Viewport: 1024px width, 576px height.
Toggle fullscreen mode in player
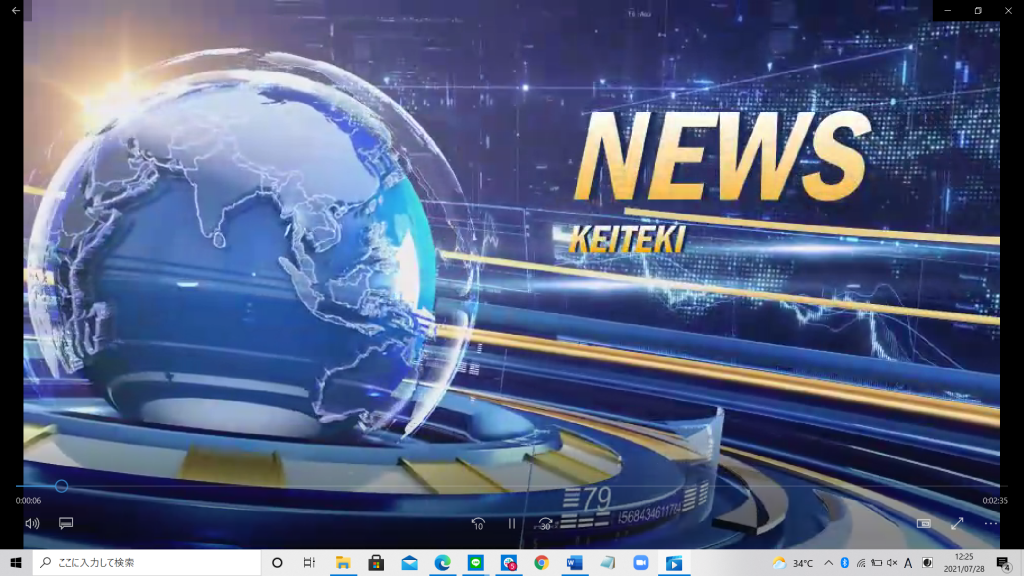click(957, 523)
